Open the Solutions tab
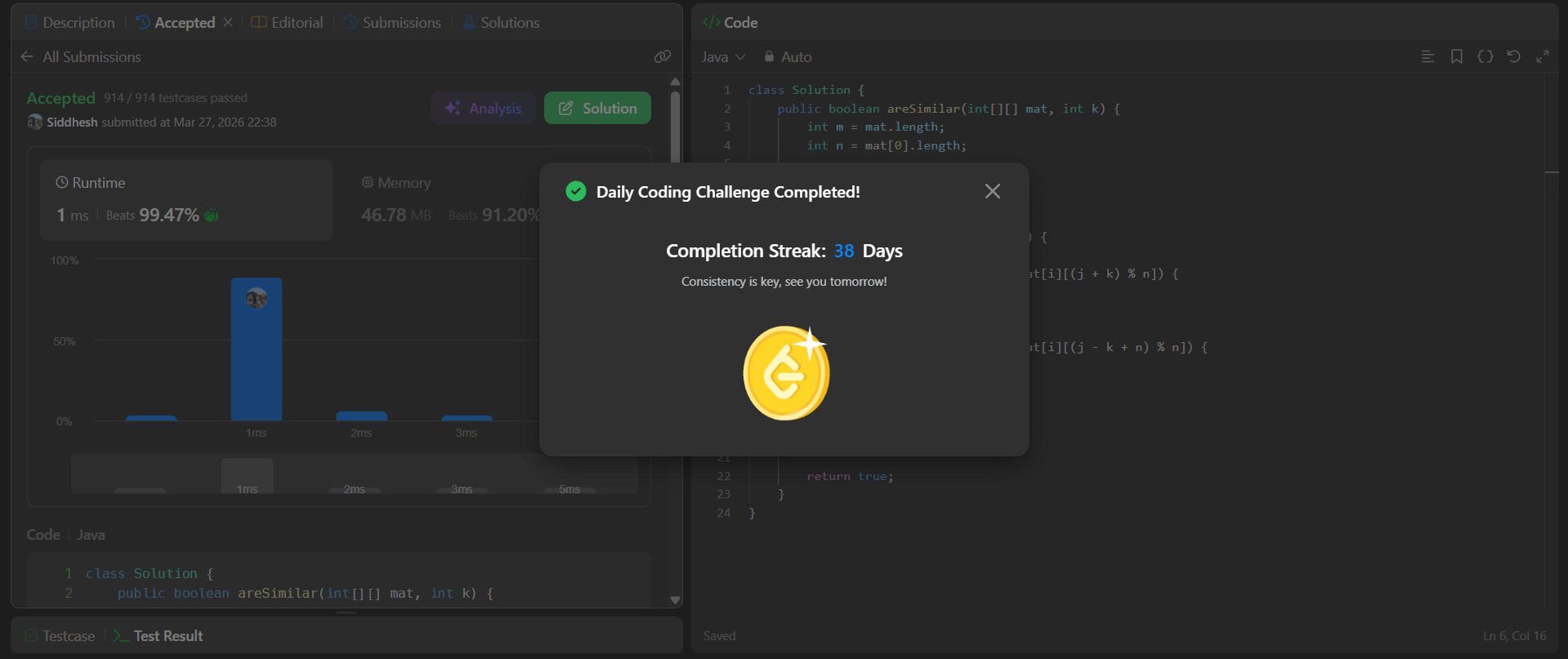This screenshot has height=659, width=1568. (501, 22)
